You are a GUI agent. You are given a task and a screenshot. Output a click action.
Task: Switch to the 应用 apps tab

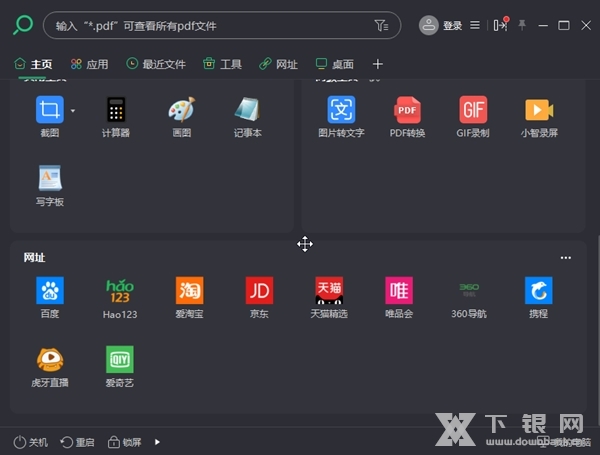(90, 64)
